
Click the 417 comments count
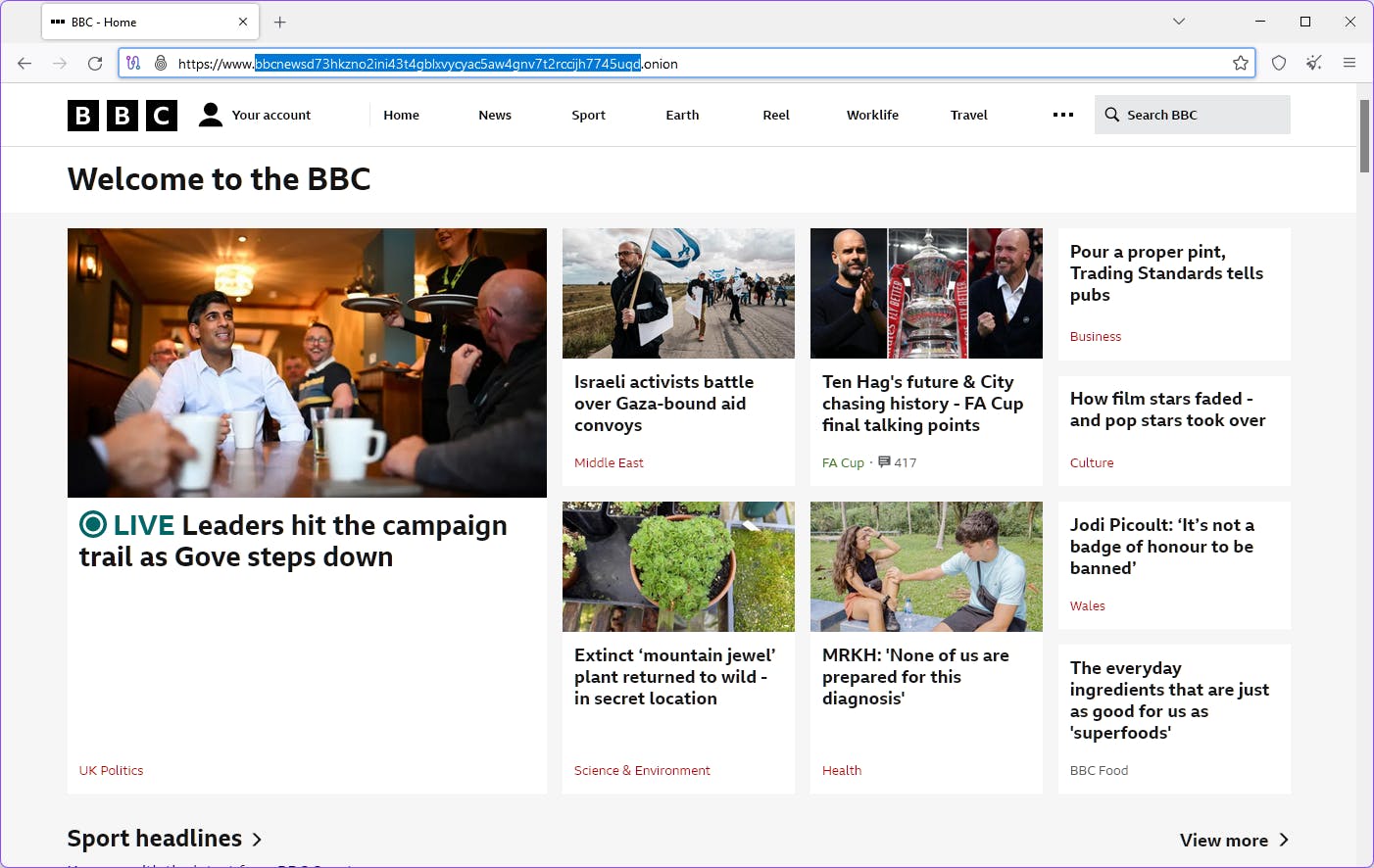coord(906,462)
